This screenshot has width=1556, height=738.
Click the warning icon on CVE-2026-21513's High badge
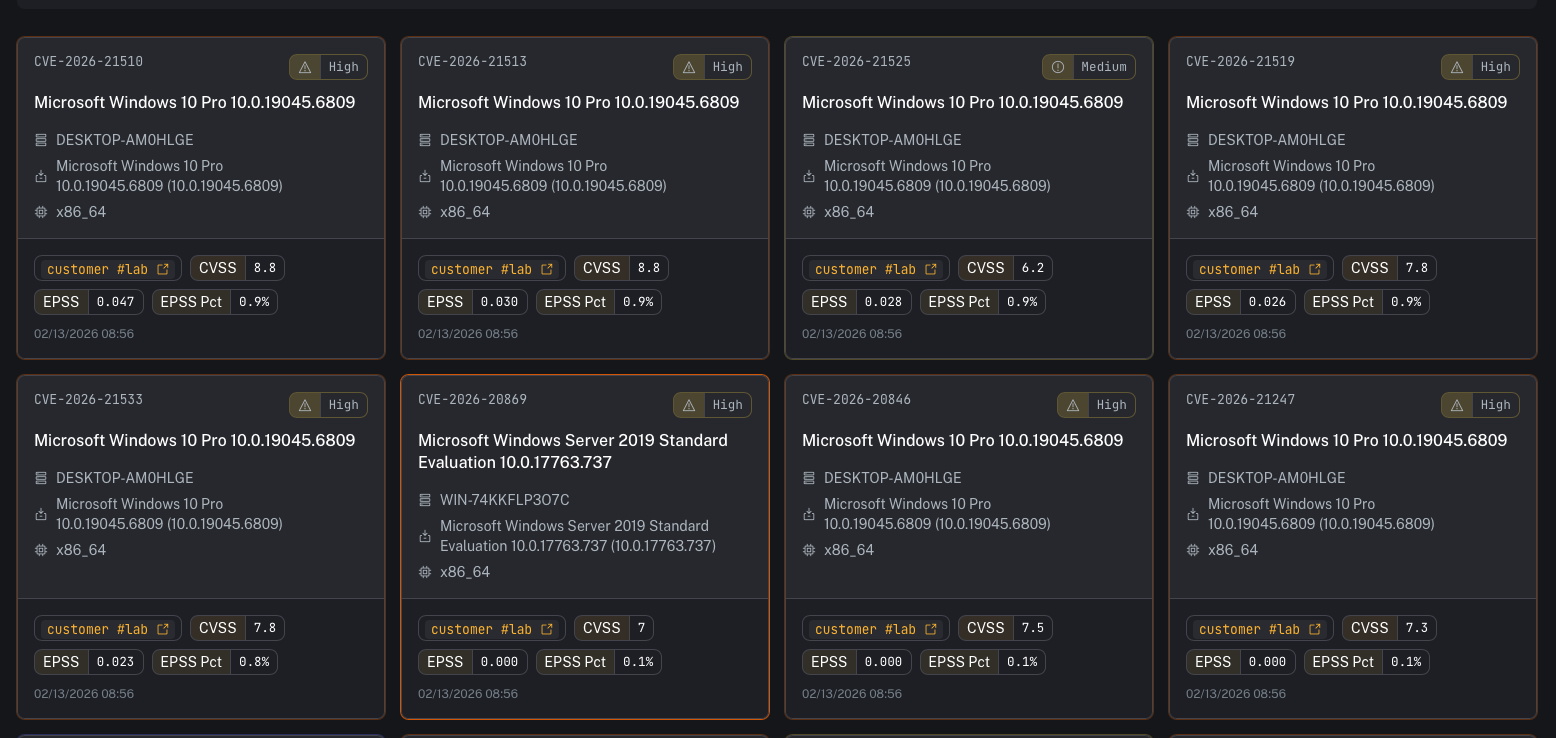(x=689, y=67)
